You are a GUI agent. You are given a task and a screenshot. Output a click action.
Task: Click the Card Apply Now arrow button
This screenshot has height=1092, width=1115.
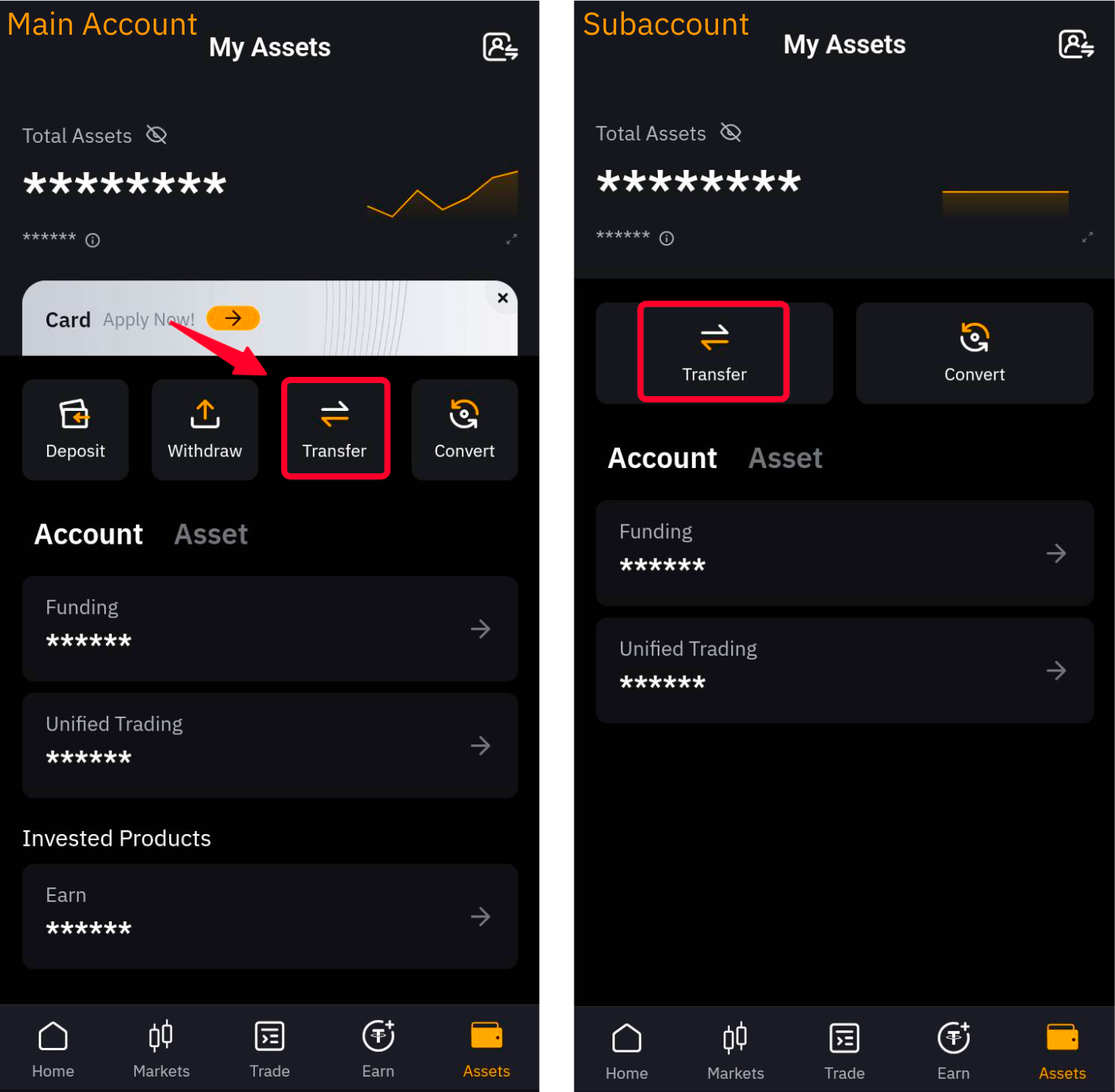tap(233, 318)
